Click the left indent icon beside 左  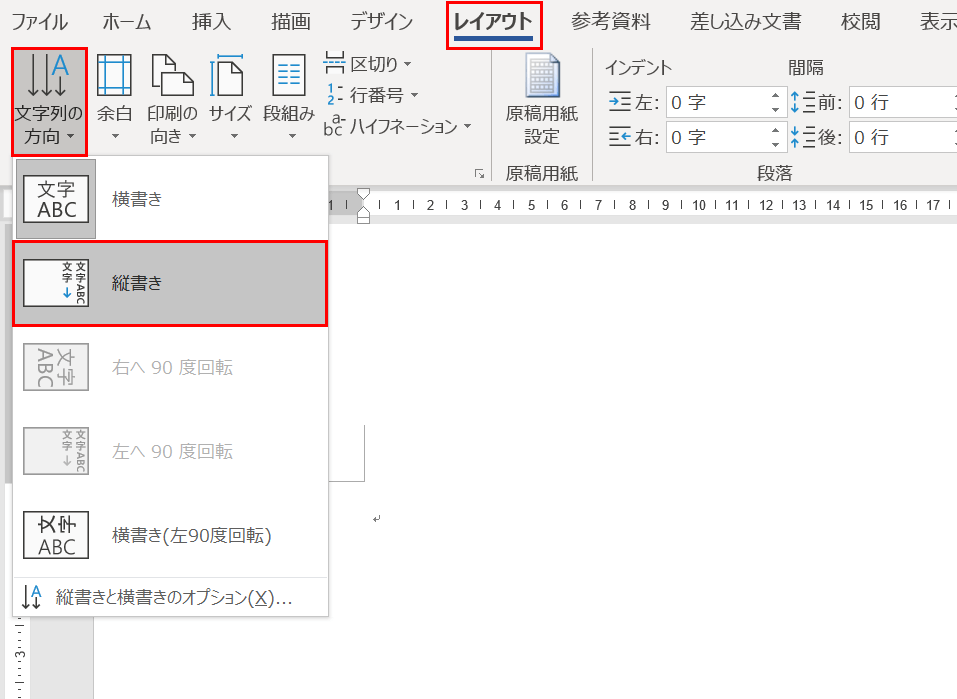tap(619, 102)
